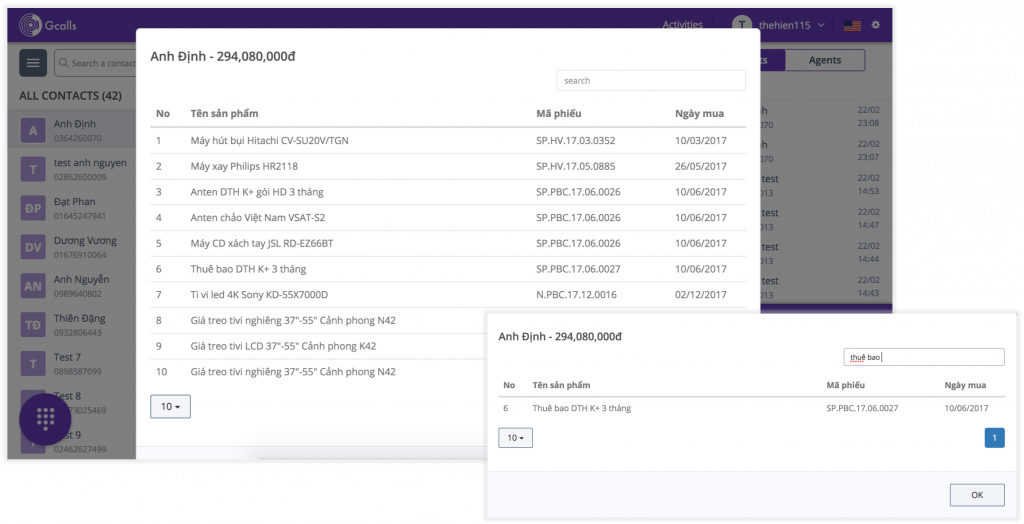
Task: Select row Máy CD xách tay JSL RD-EZ66BT
Action: click(x=447, y=243)
